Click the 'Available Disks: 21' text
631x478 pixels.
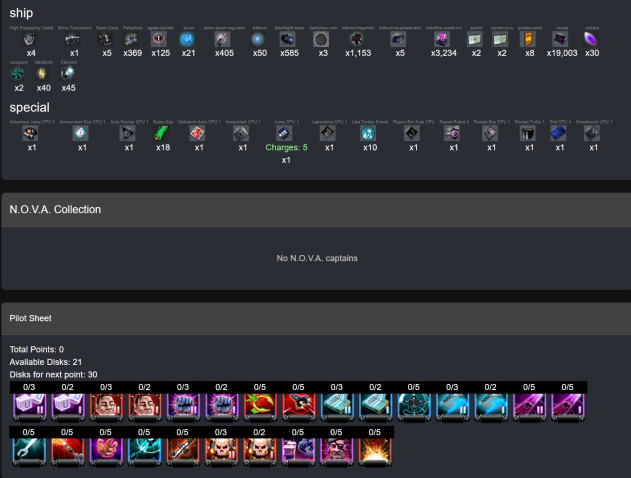pos(45,362)
